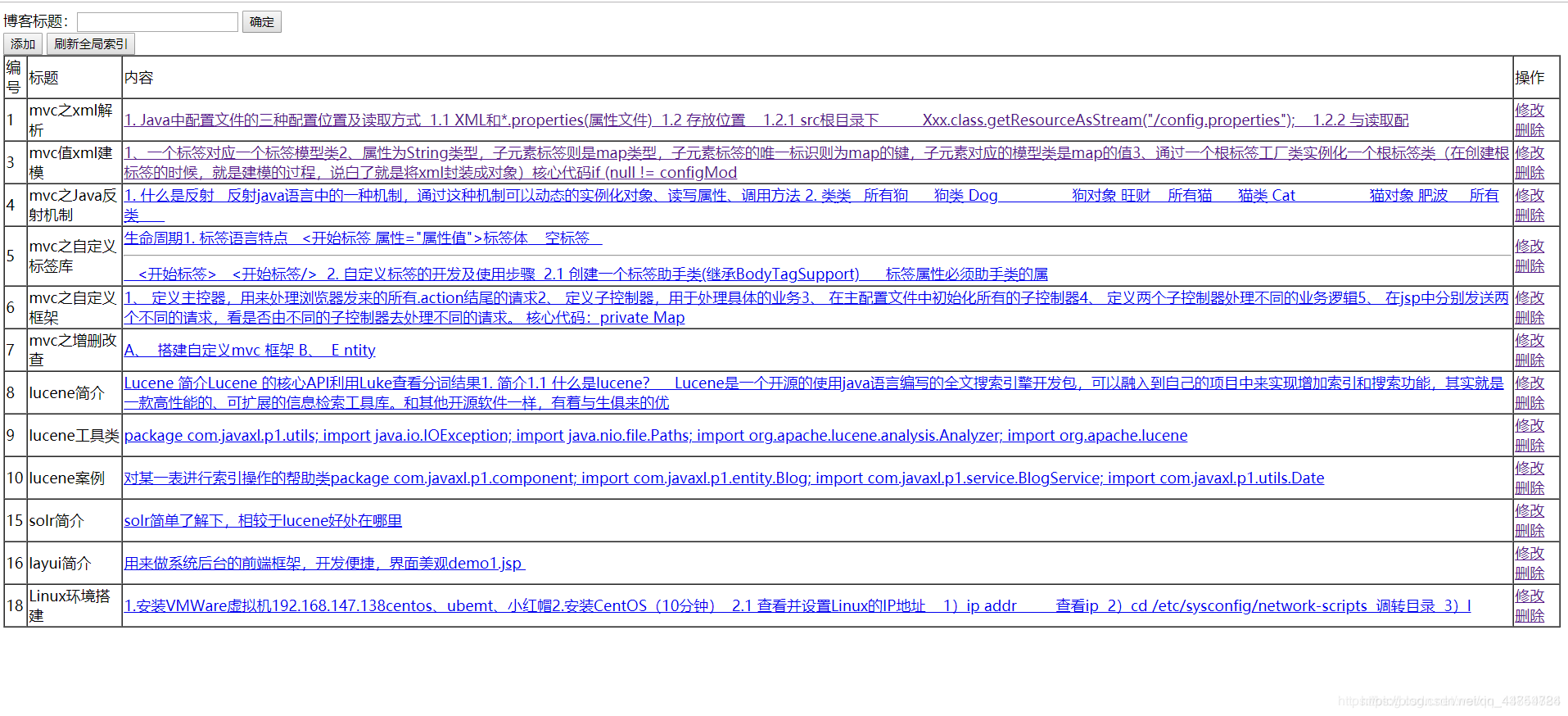Click 删除 for row Linux环境搭建
1568x716 pixels.
click(x=1530, y=615)
